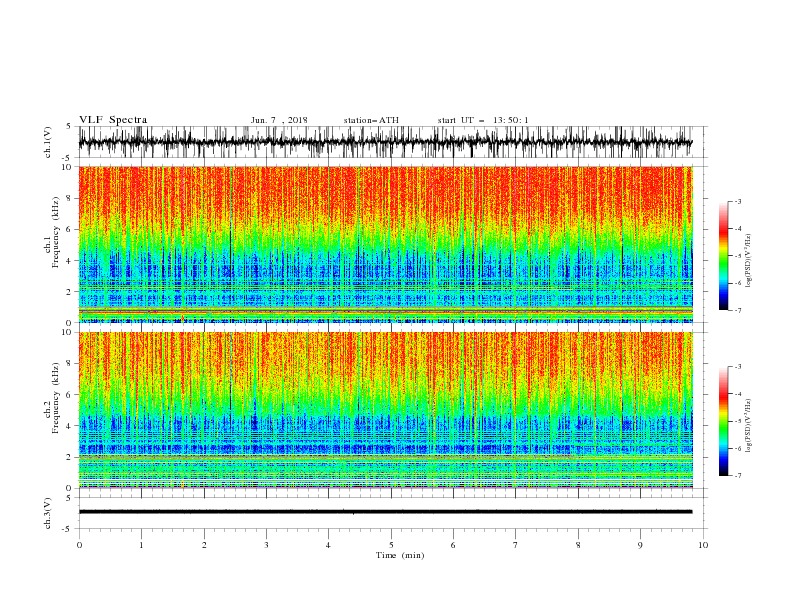Click the "VLF Spectra" title text
Screen dimensions: 792x612
tap(113, 120)
